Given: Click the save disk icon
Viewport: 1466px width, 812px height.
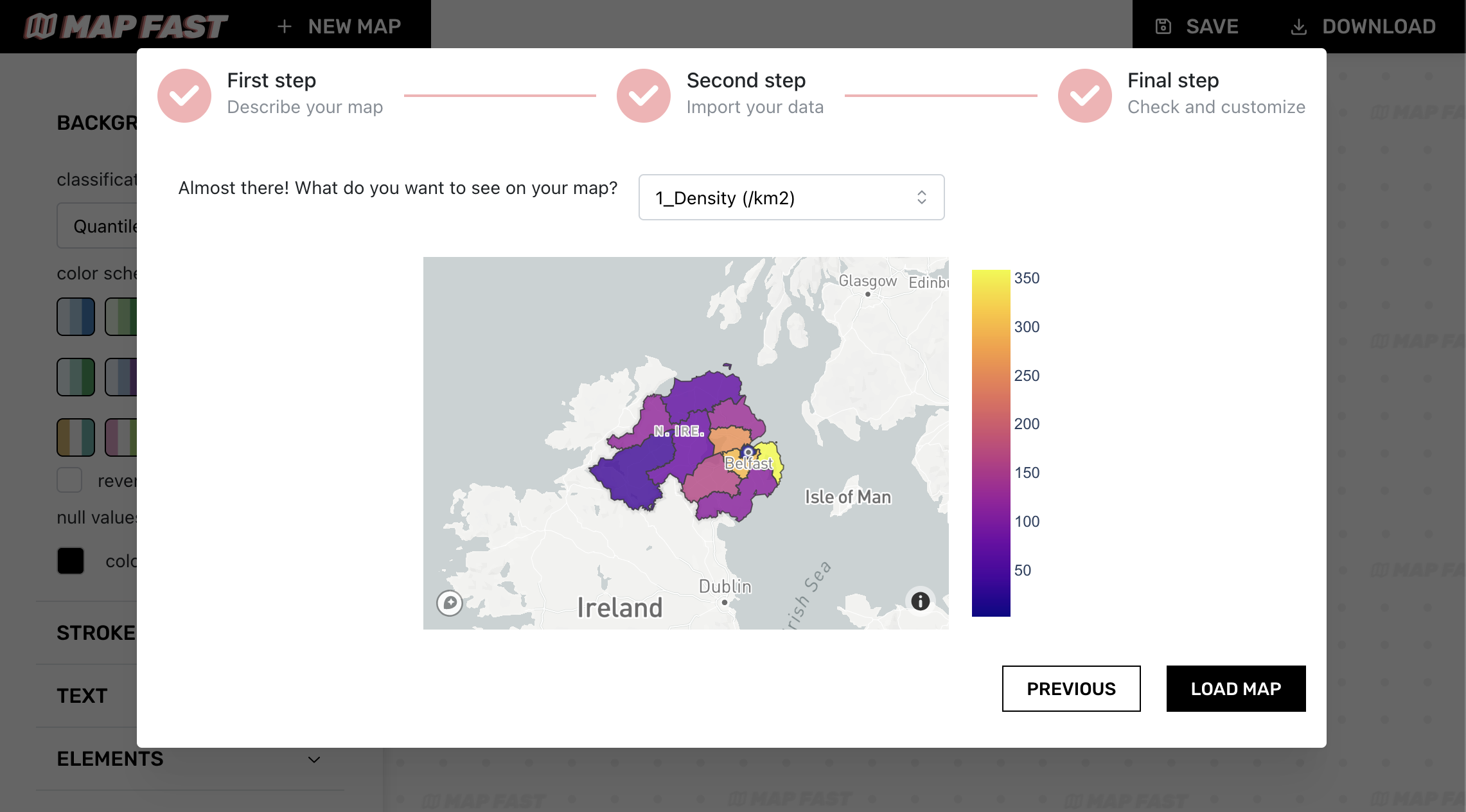Looking at the screenshot, I should pyautogui.click(x=1163, y=26).
